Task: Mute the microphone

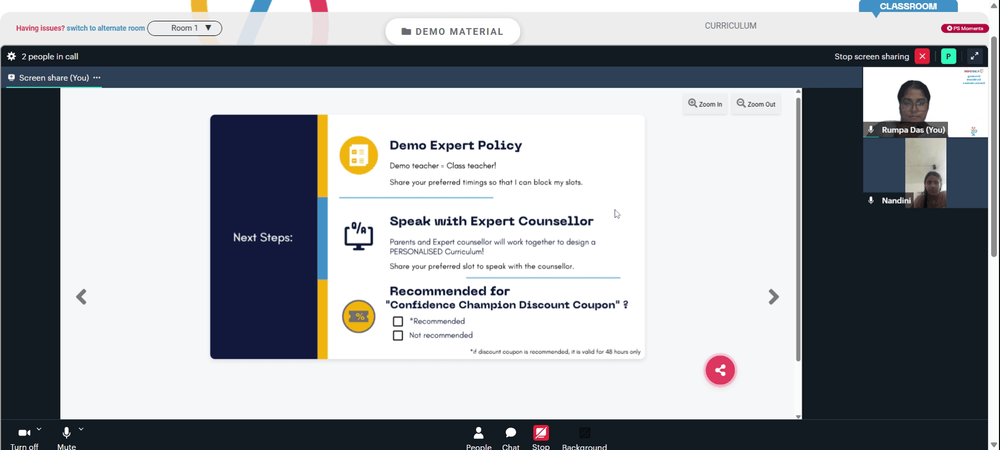Action: pyautogui.click(x=66, y=439)
